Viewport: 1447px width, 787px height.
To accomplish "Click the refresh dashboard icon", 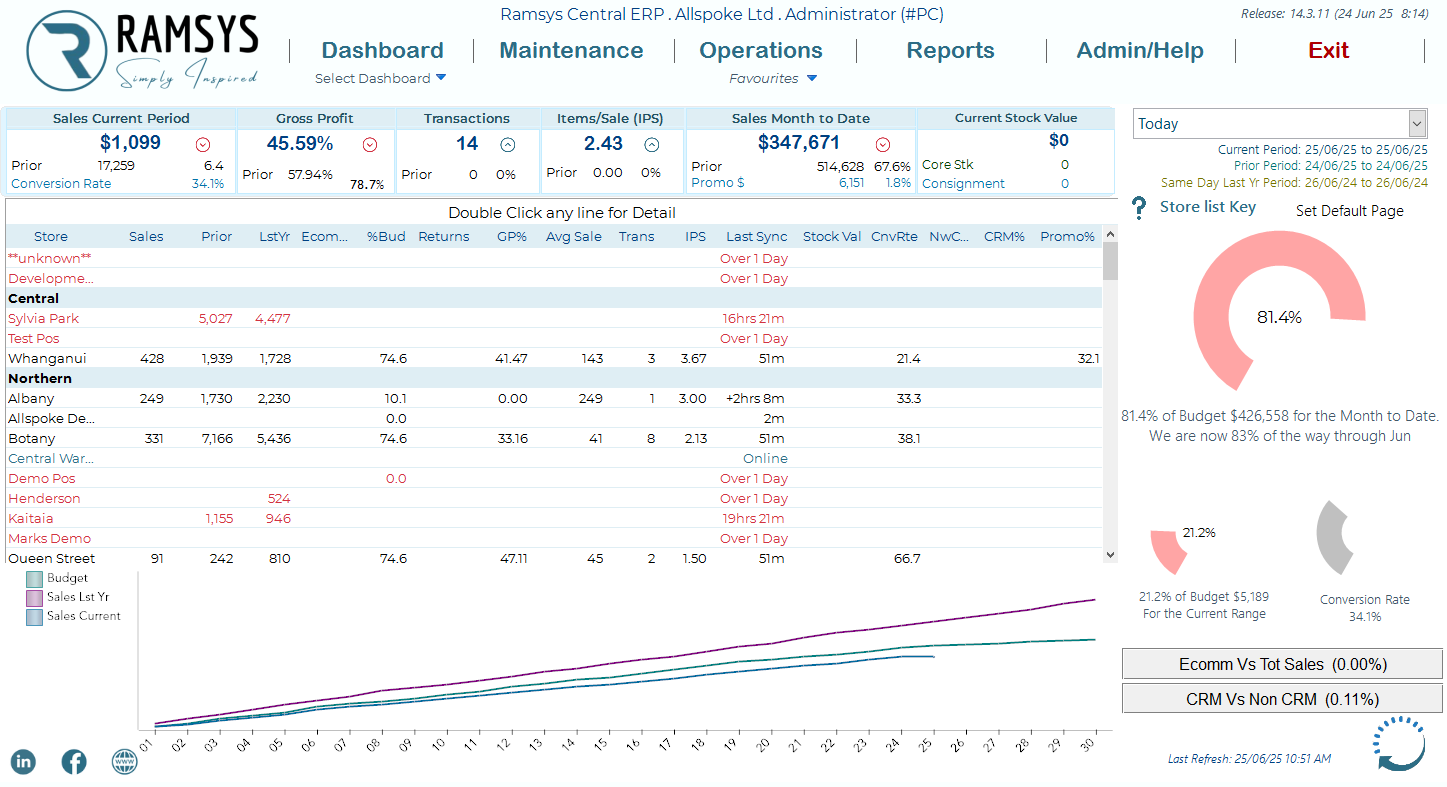I will click(x=1400, y=744).
